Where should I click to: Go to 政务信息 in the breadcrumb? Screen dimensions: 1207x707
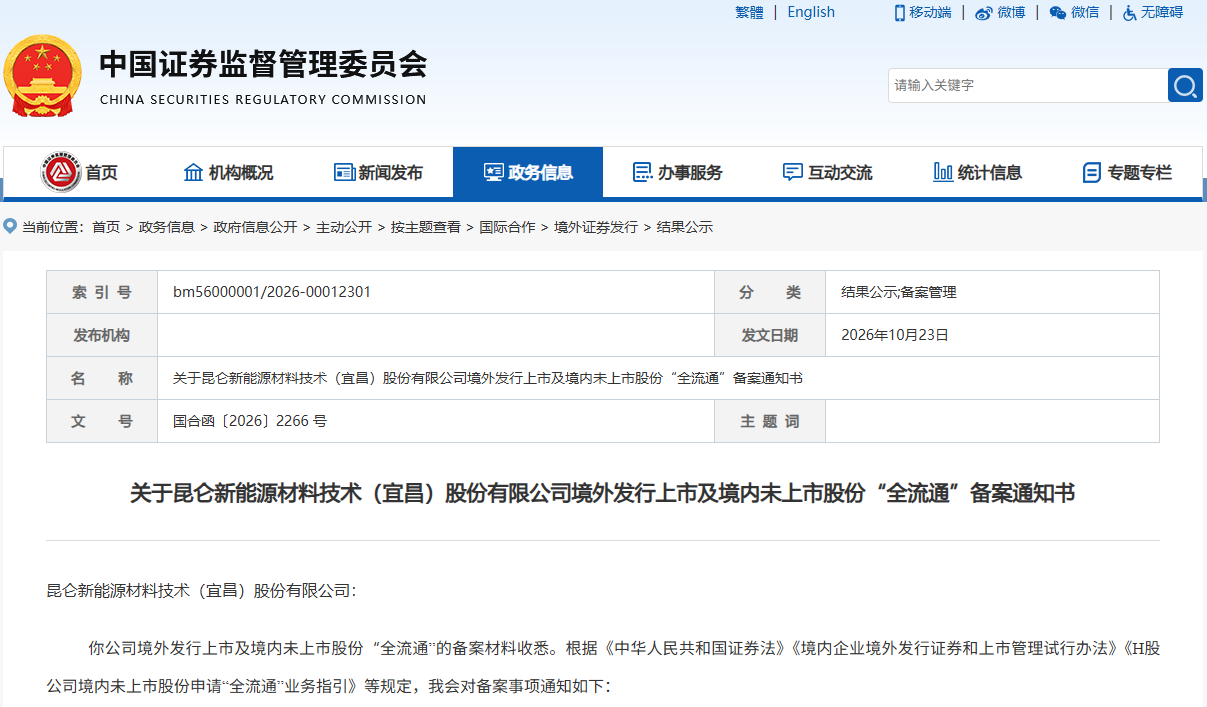click(x=167, y=227)
